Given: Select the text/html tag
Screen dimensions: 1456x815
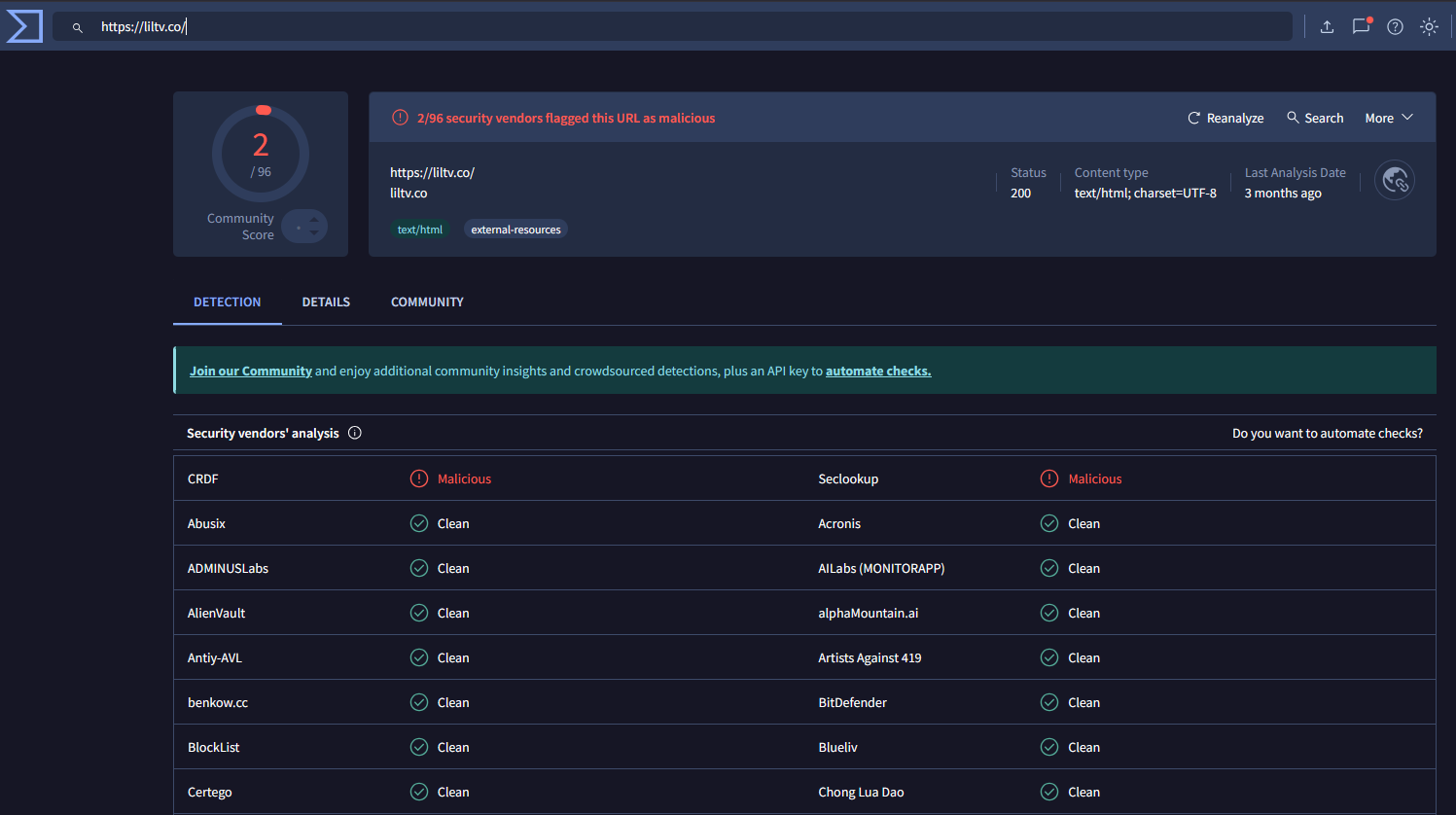Looking at the screenshot, I should click(420, 230).
